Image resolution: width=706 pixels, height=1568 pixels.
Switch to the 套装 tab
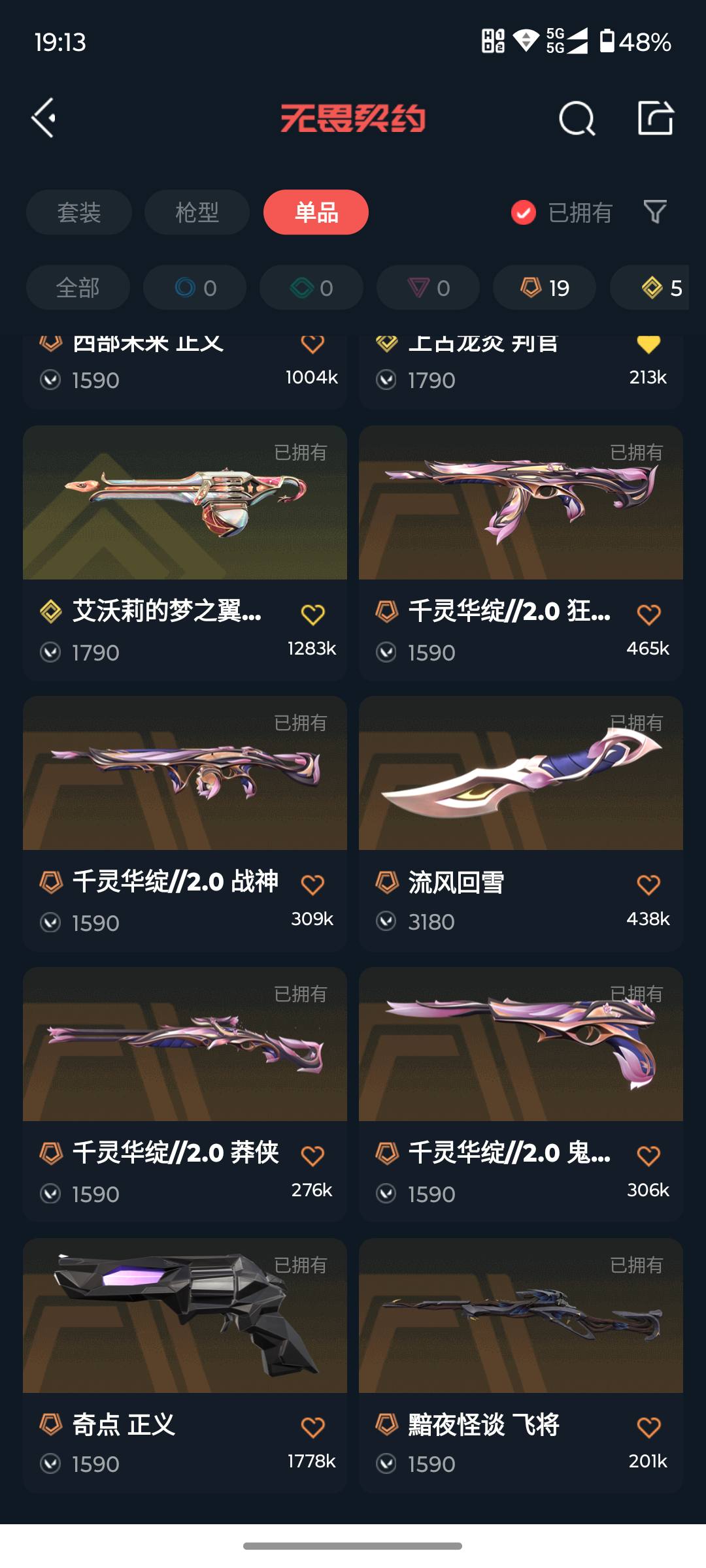[79, 212]
